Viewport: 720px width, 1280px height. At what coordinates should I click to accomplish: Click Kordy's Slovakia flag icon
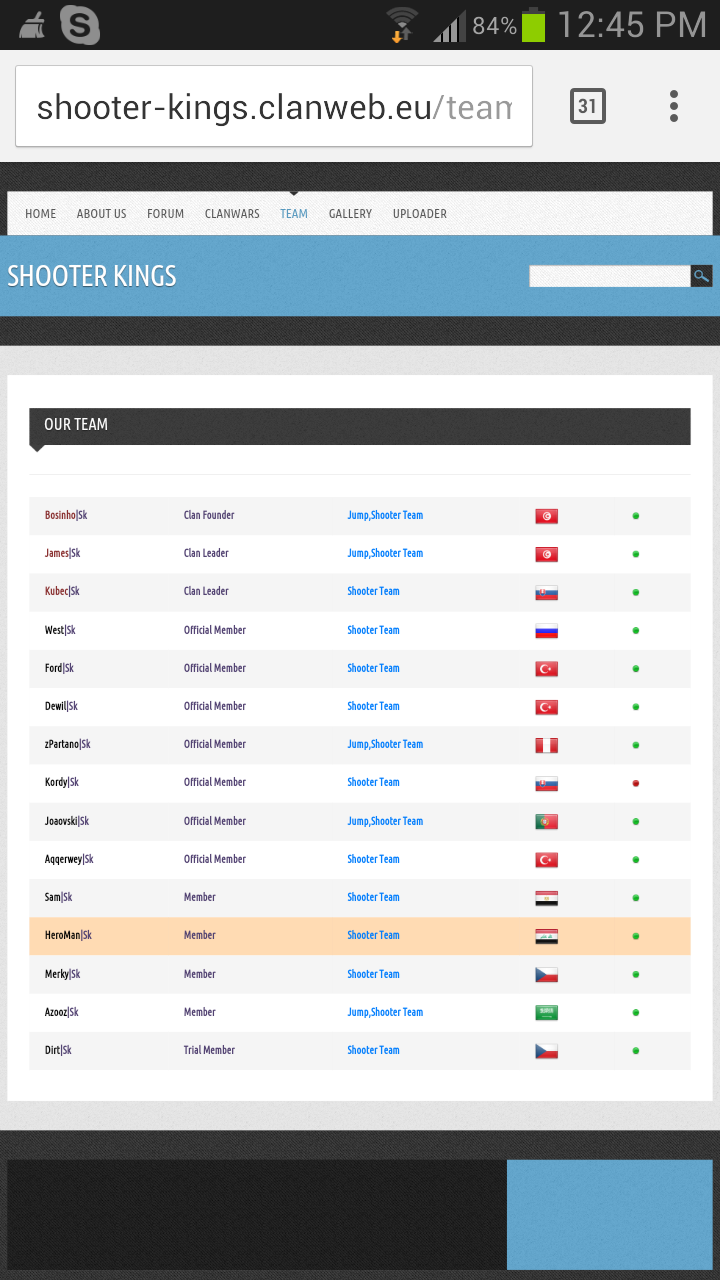coord(546,783)
